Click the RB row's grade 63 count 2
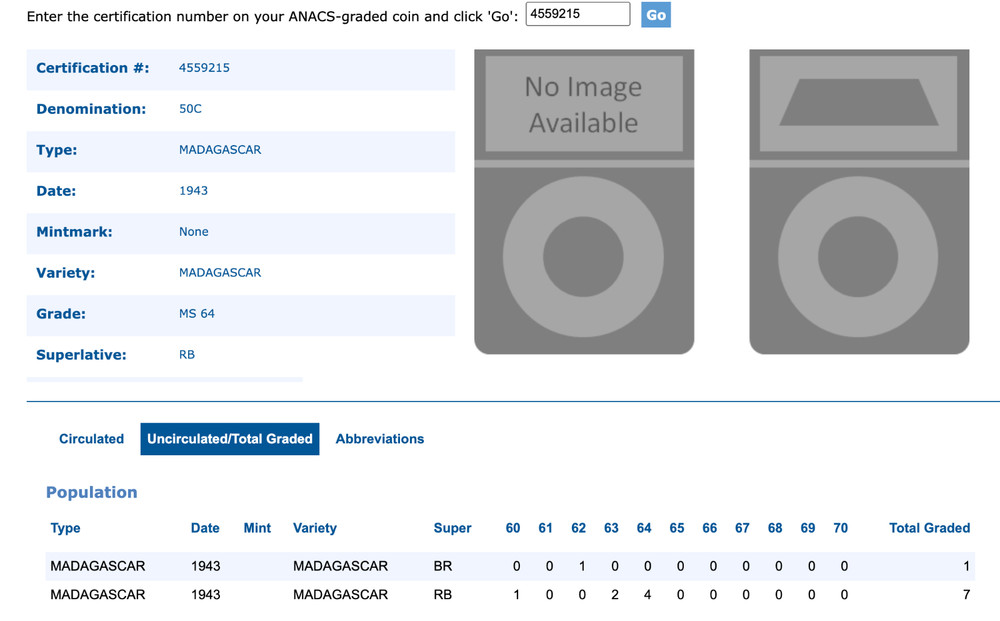 tap(615, 595)
